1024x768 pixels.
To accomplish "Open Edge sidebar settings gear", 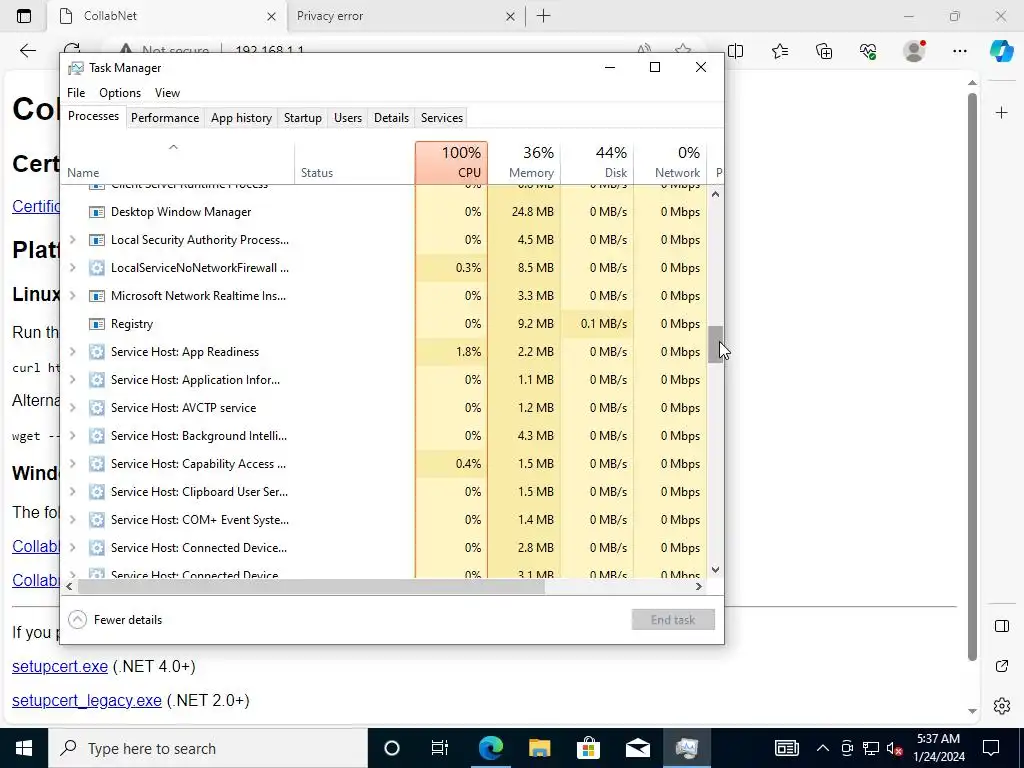I will [1002, 706].
